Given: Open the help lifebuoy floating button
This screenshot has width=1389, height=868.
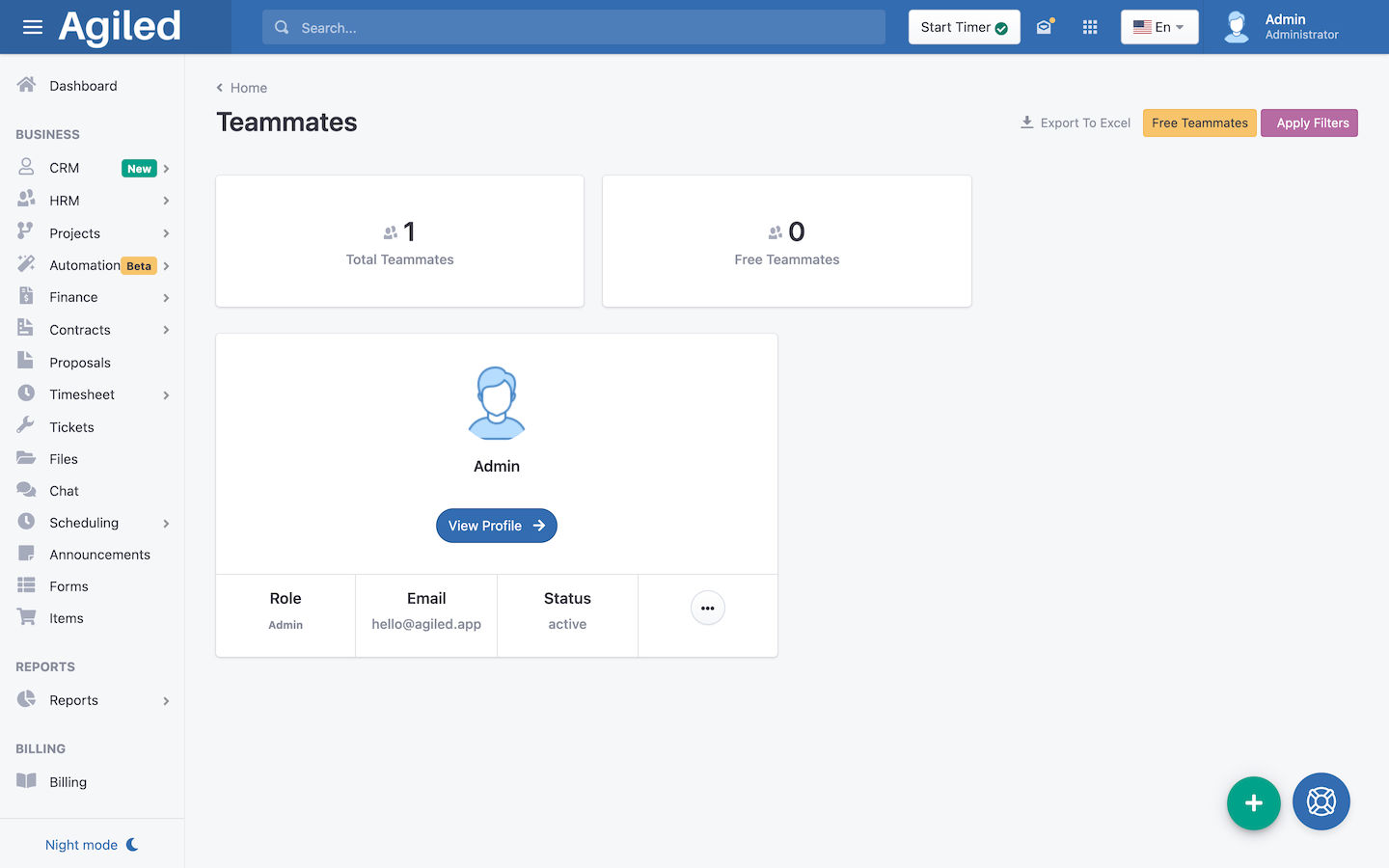Looking at the screenshot, I should click(1321, 801).
